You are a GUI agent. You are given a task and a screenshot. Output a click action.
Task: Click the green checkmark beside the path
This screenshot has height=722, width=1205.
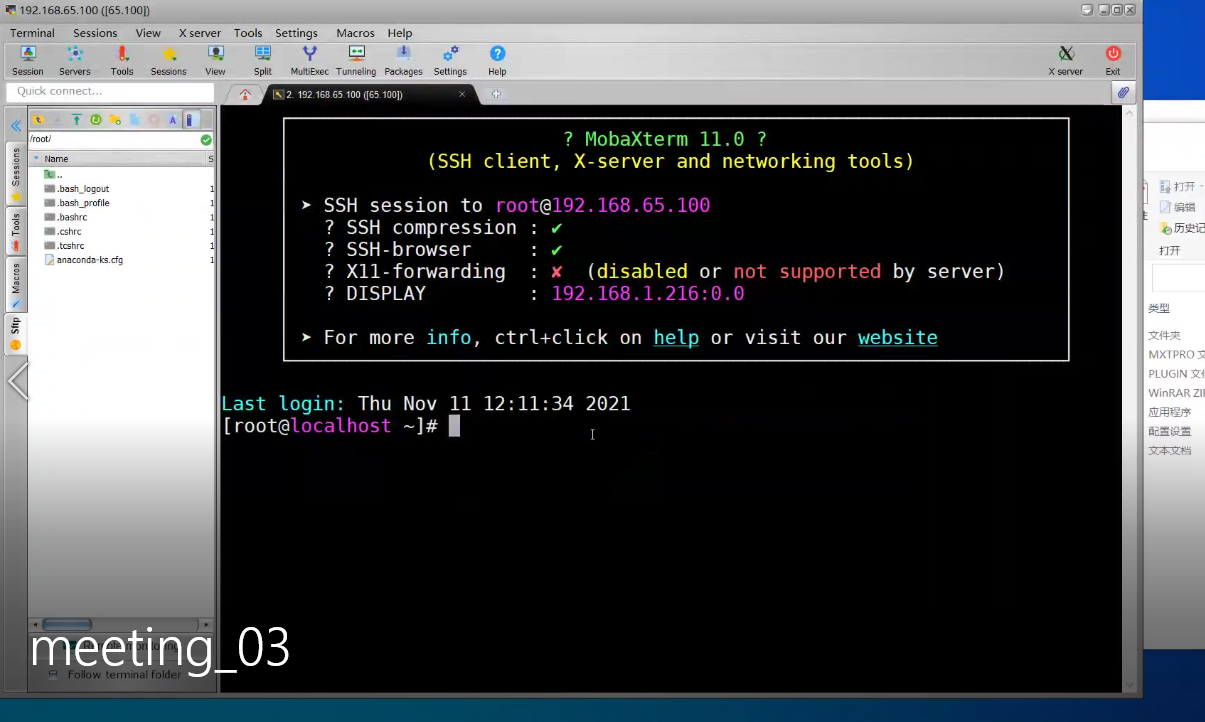coord(206,140)
